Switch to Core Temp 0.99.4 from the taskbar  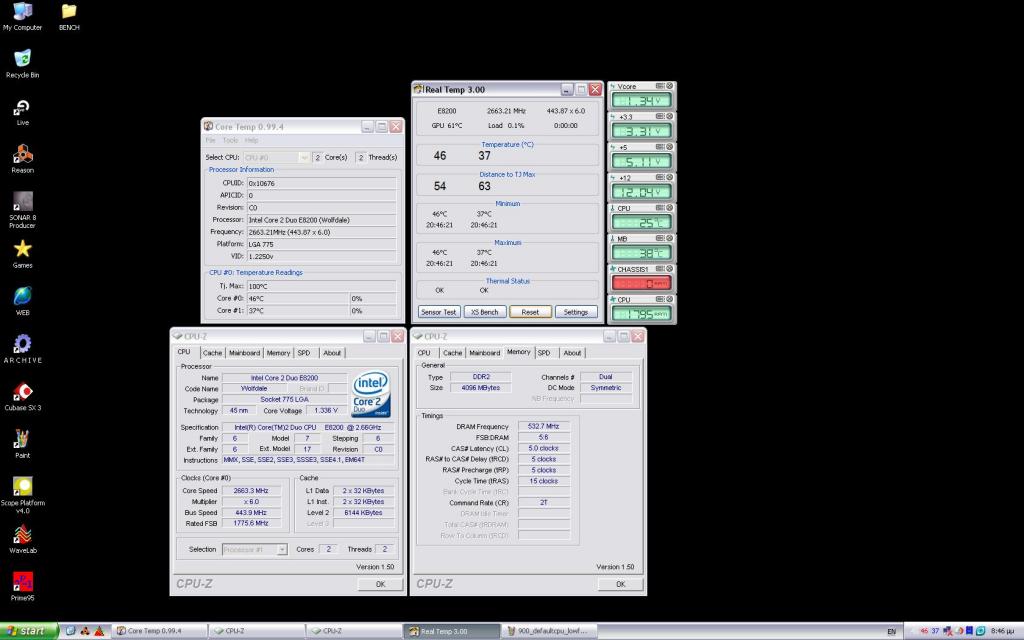(x=161, y=631)
